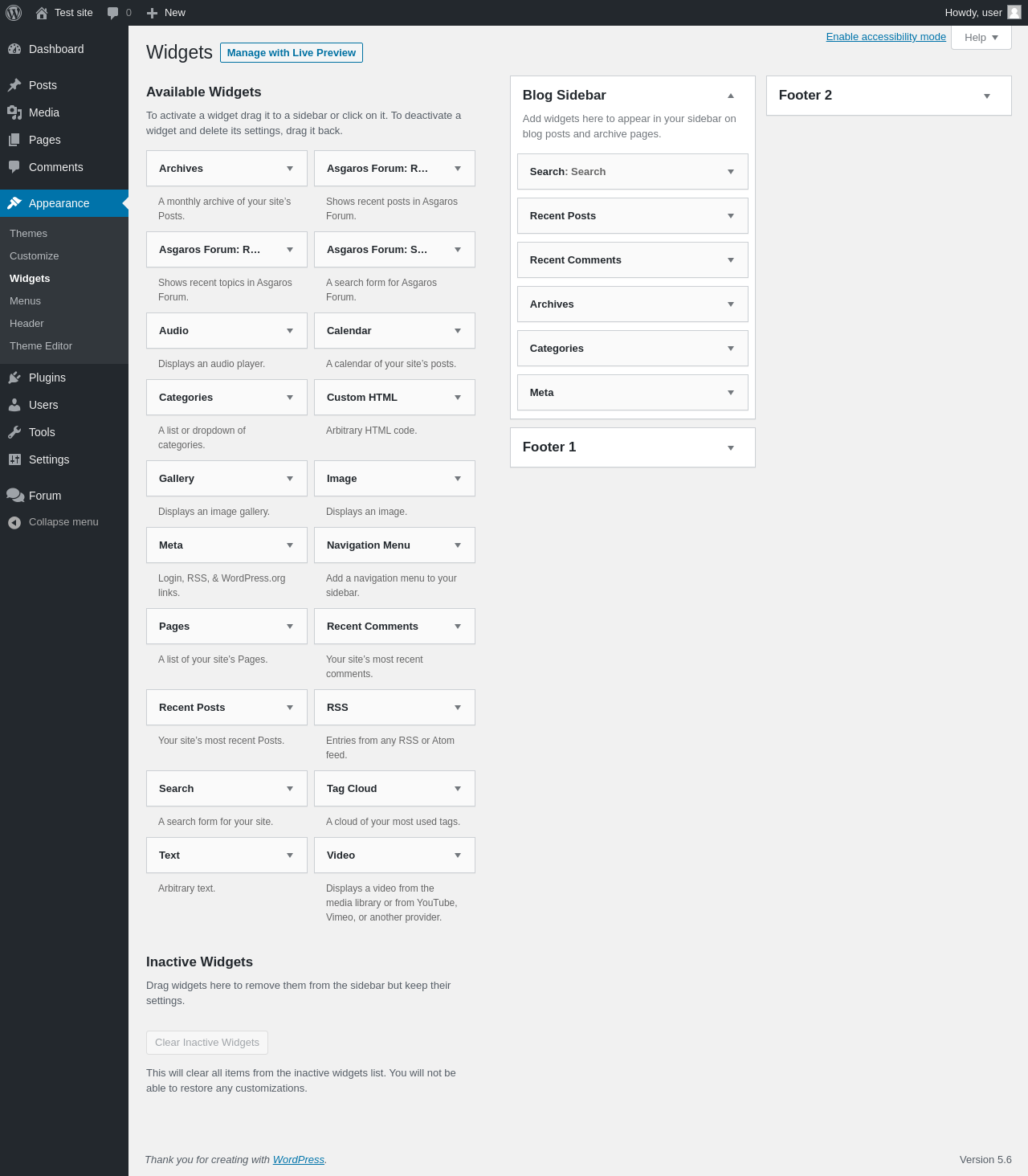Click the Pages document icon
This screenshot has width=1028, height=1176.
click(x=14, y=140)
